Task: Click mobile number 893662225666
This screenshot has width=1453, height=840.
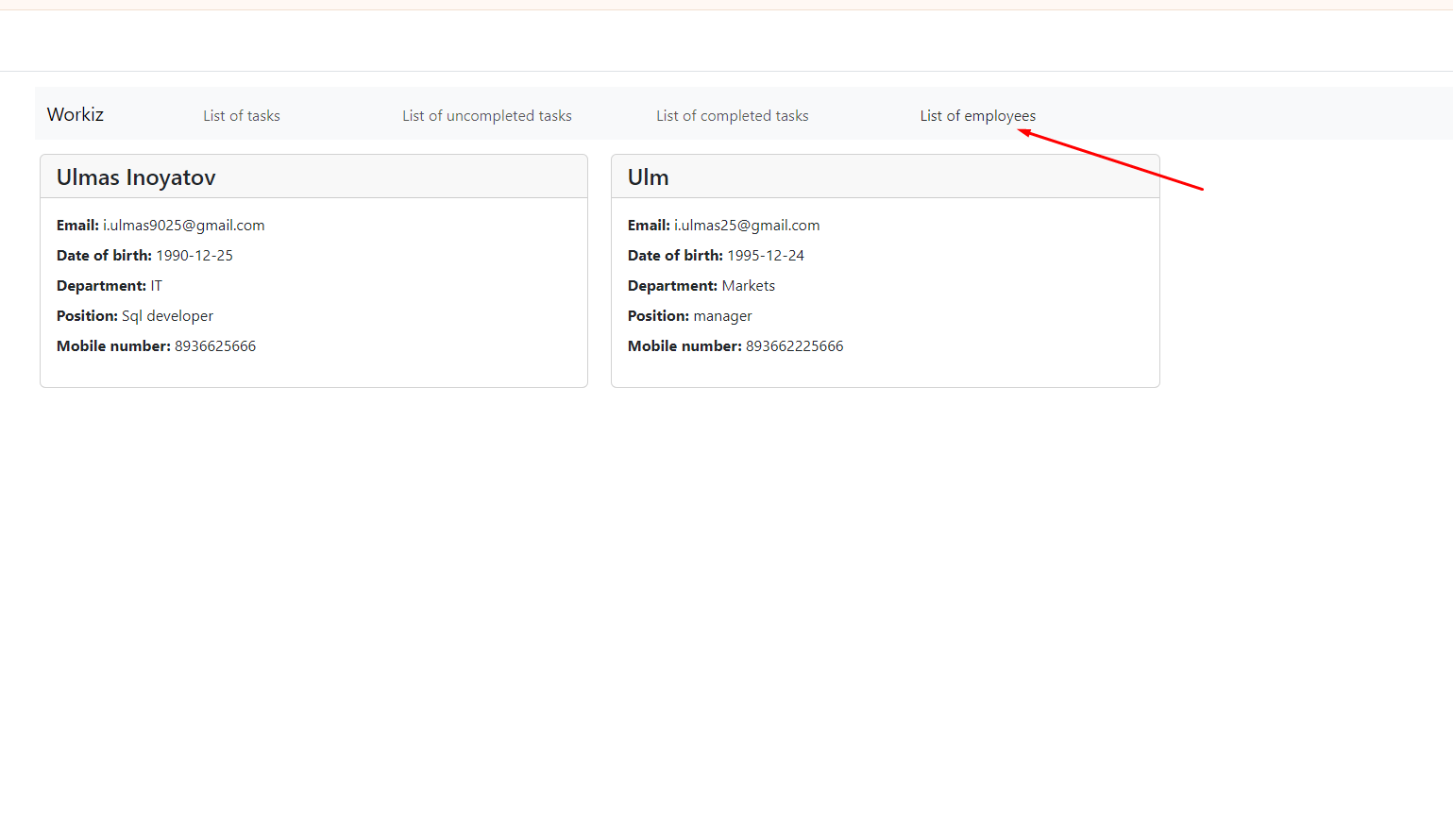Action: 795,346
